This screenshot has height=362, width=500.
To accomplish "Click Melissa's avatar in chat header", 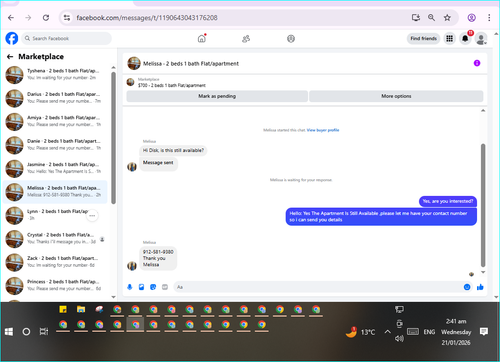I will pos(134,63).
